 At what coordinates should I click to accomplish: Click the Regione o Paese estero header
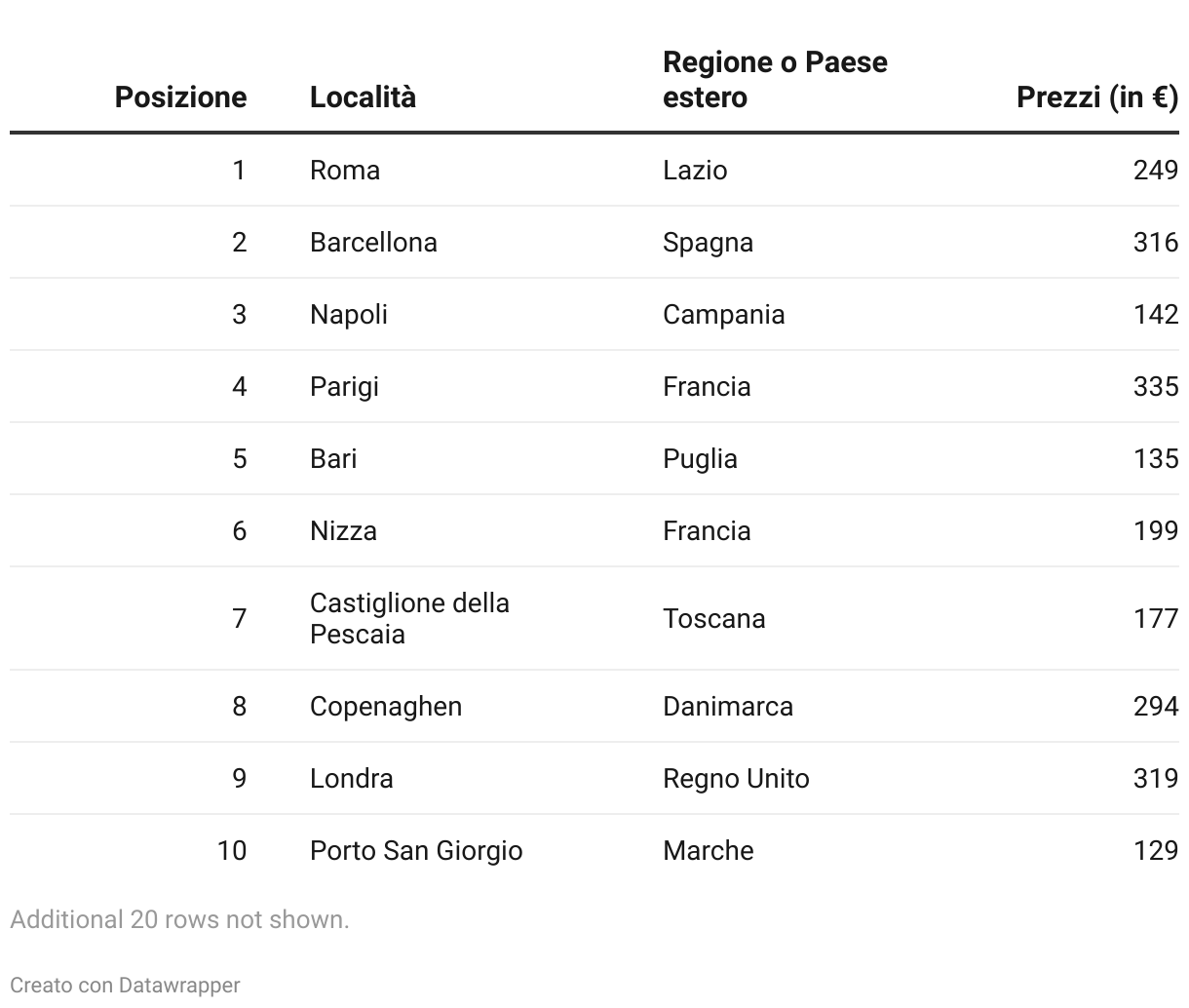click(775, 80)
